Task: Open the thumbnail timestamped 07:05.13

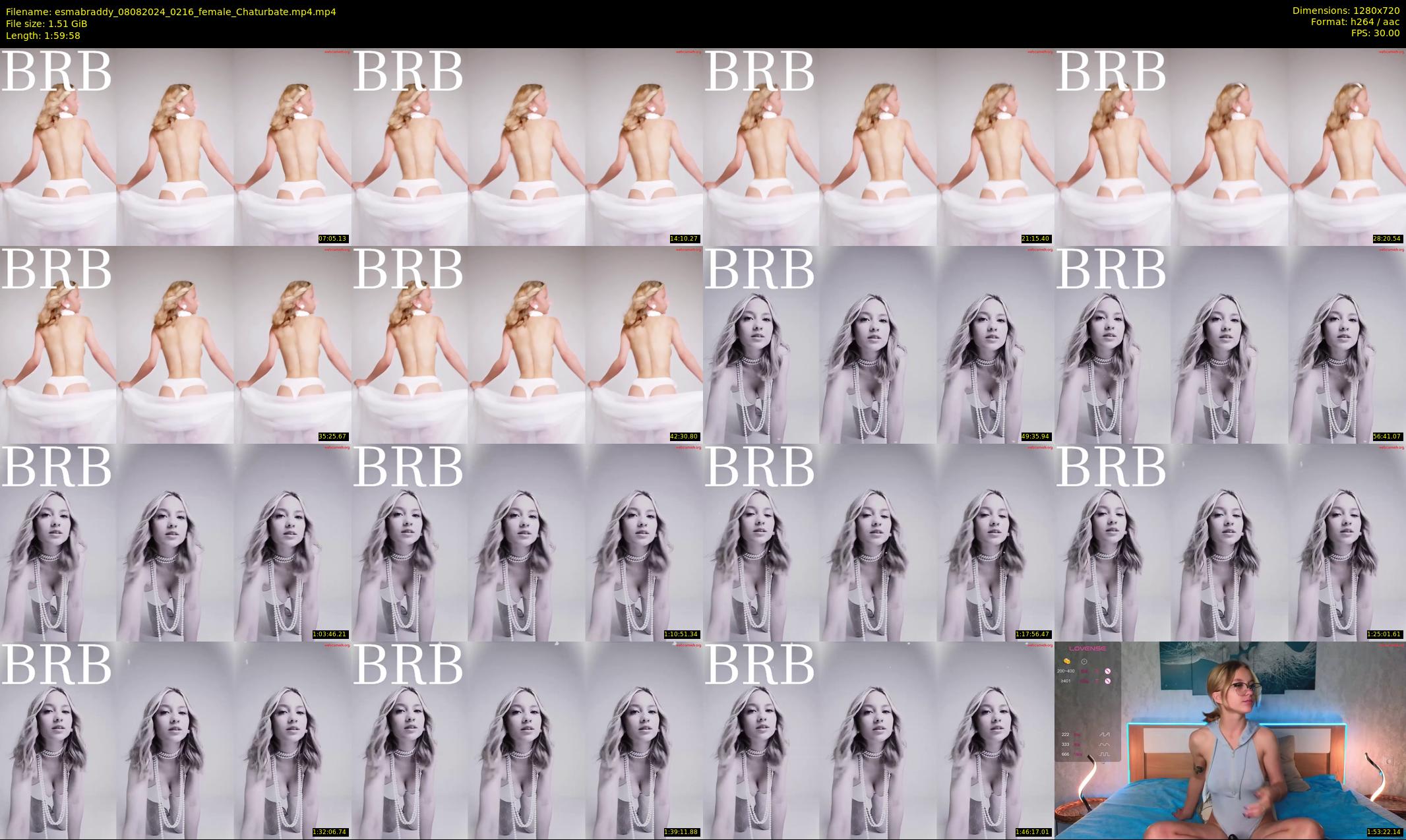Action: (175, 146)
